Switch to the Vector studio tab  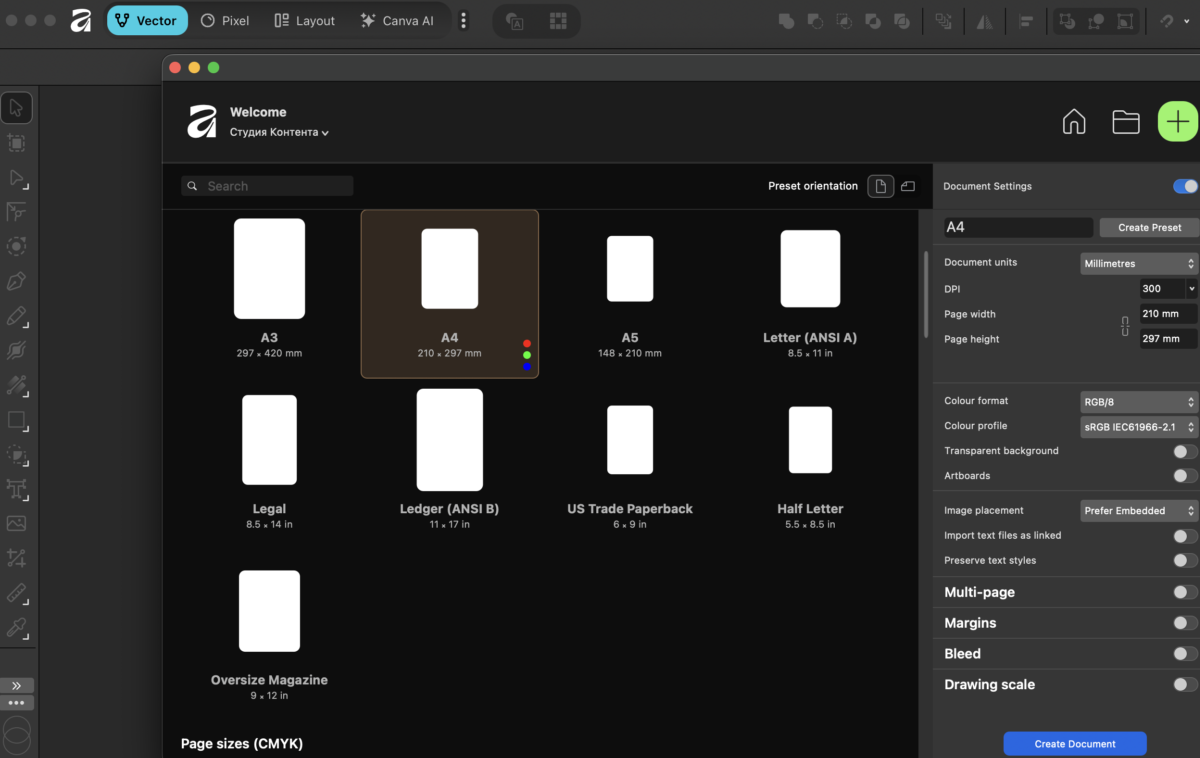(x=147, y=20)
